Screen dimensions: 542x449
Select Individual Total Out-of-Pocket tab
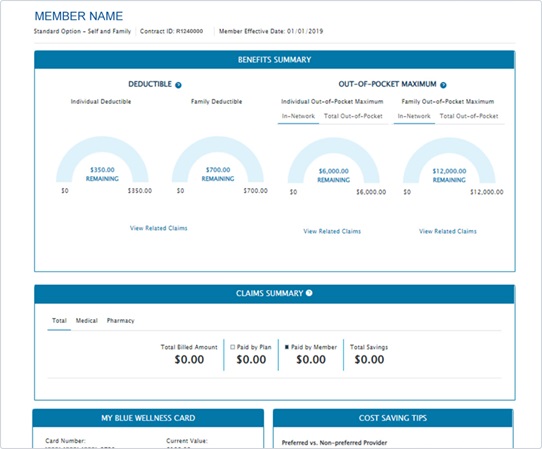pos(353,116)
